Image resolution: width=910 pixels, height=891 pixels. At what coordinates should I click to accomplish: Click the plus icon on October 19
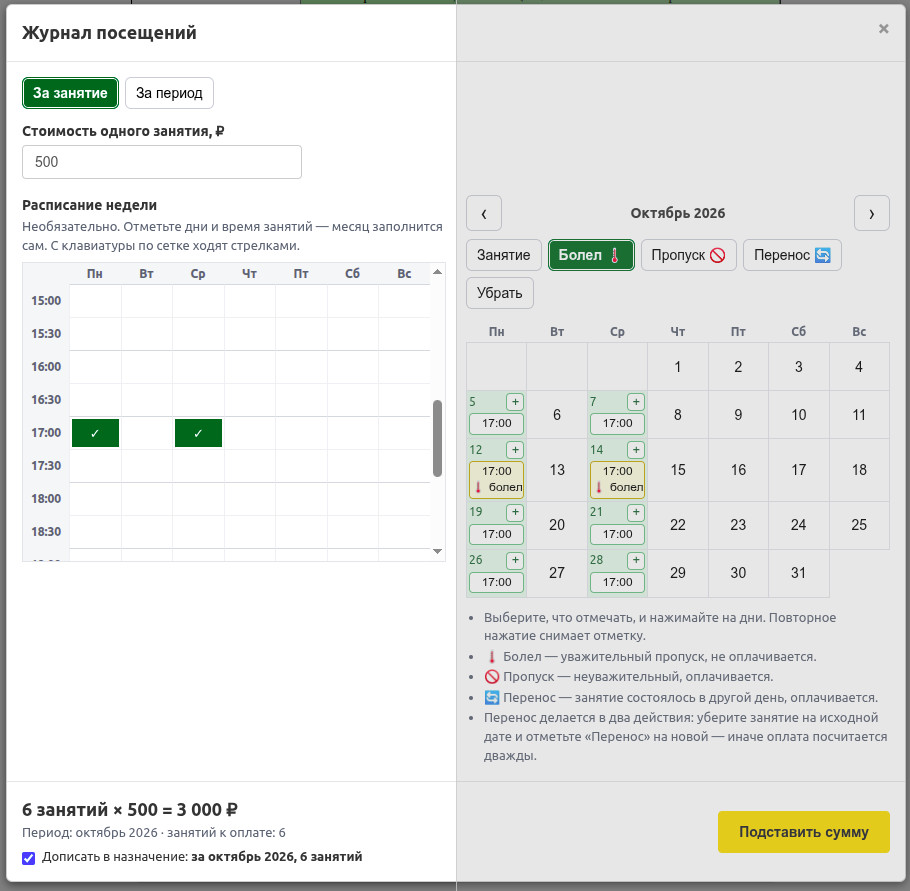click(515, 513)
